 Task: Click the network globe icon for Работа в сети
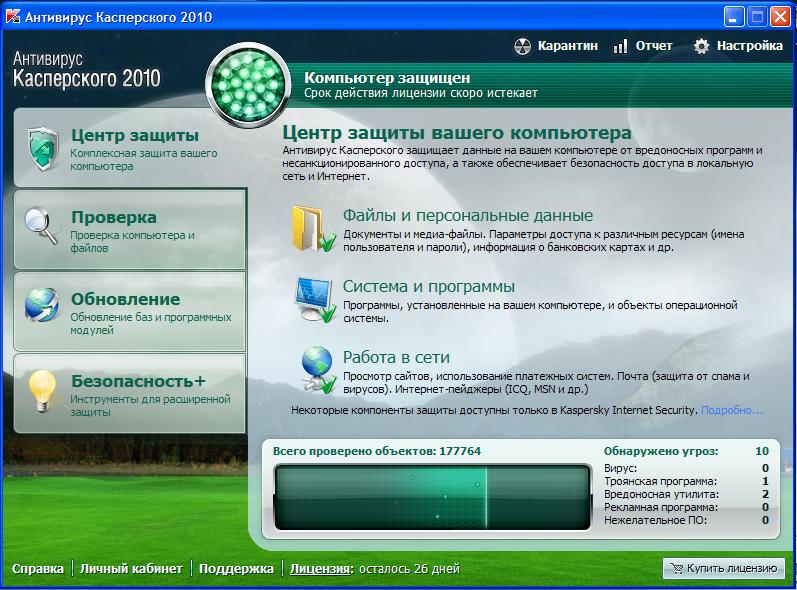pos(318,369)
